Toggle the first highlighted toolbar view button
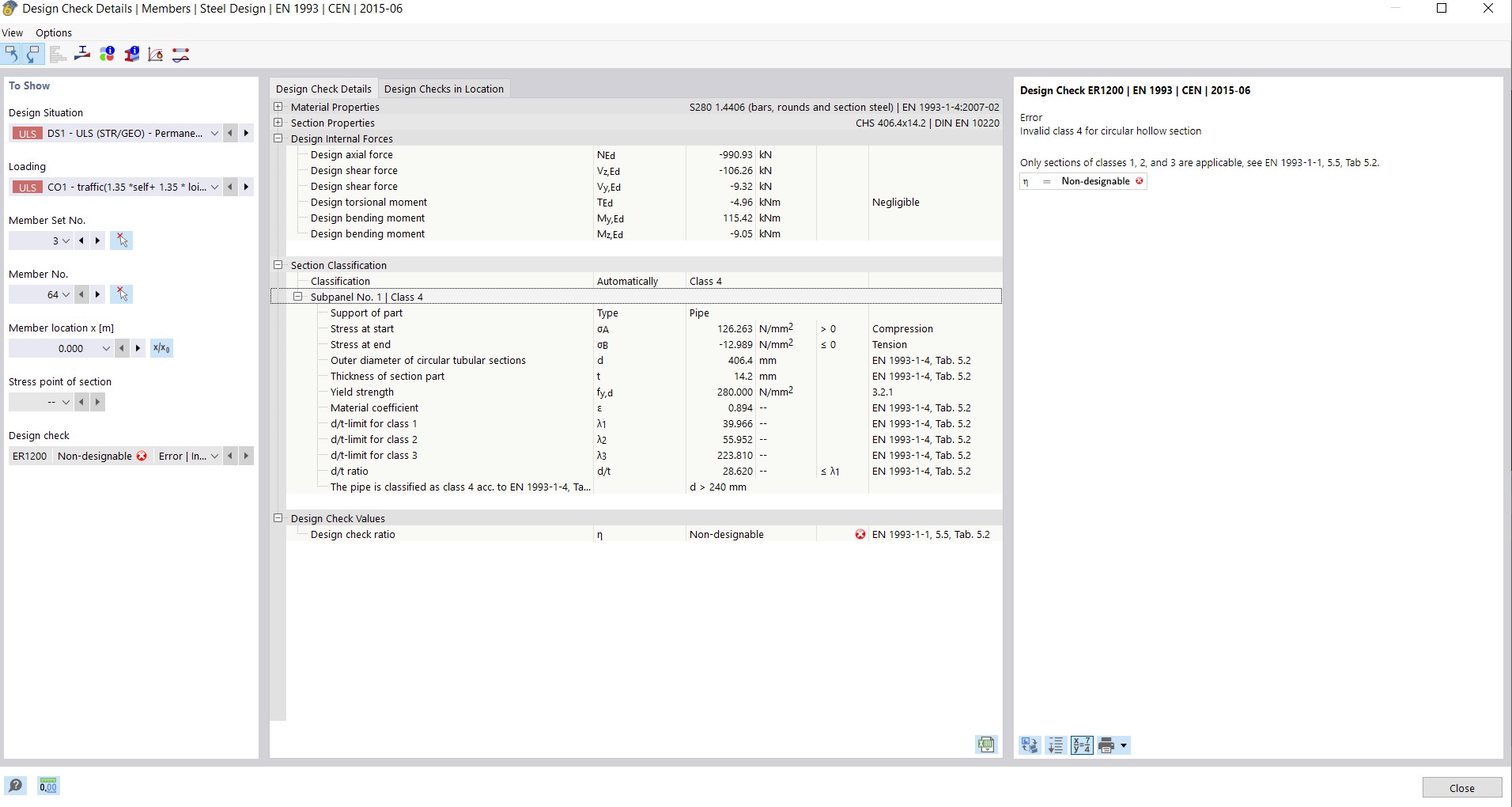 click(x=11, y=54)
